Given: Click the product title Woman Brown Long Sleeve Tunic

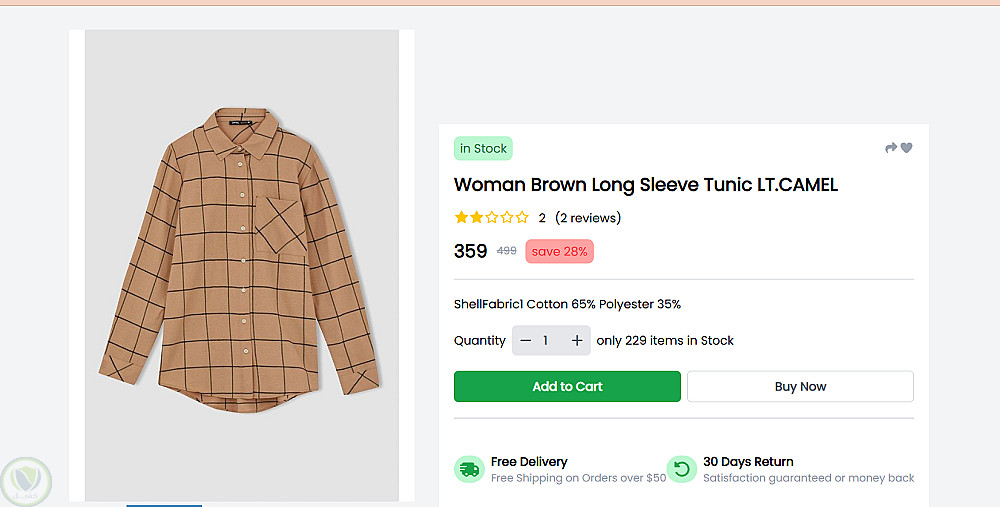Looking at the screenshot, I should [x=645, y=185].
